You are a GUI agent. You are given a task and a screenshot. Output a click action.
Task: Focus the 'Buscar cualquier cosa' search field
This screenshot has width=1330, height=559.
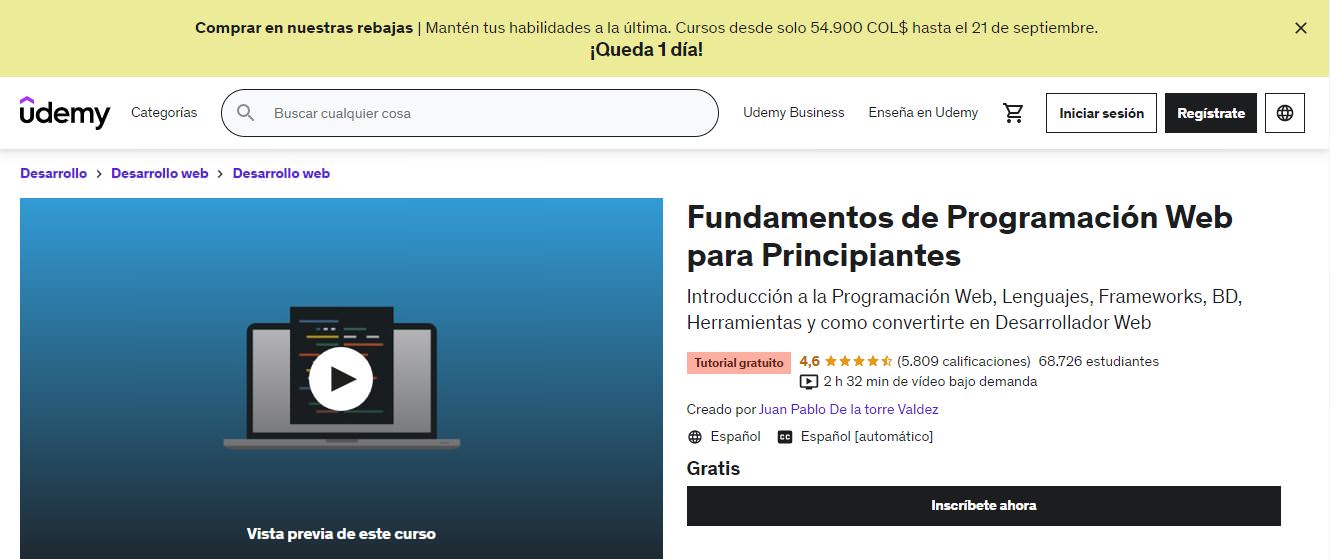[x=470, y=113]
